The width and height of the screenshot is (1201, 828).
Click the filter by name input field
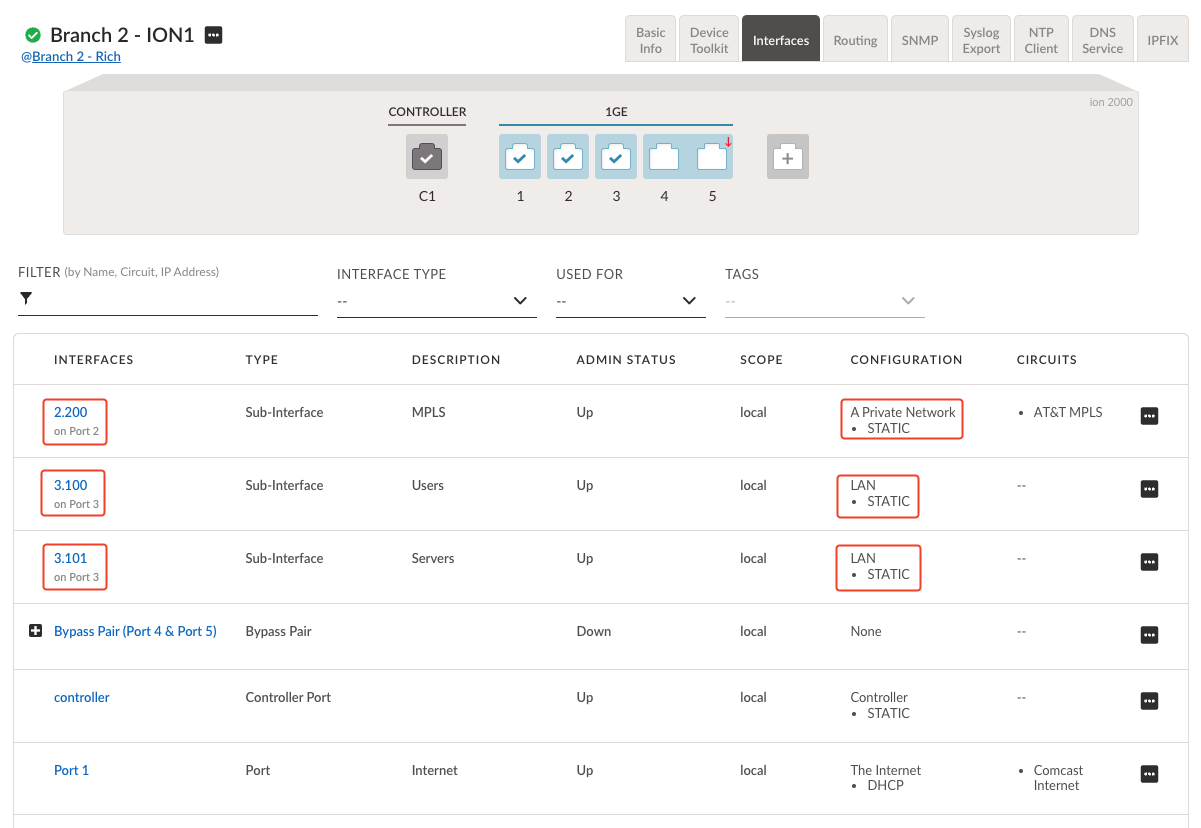[x=167, y=300]
